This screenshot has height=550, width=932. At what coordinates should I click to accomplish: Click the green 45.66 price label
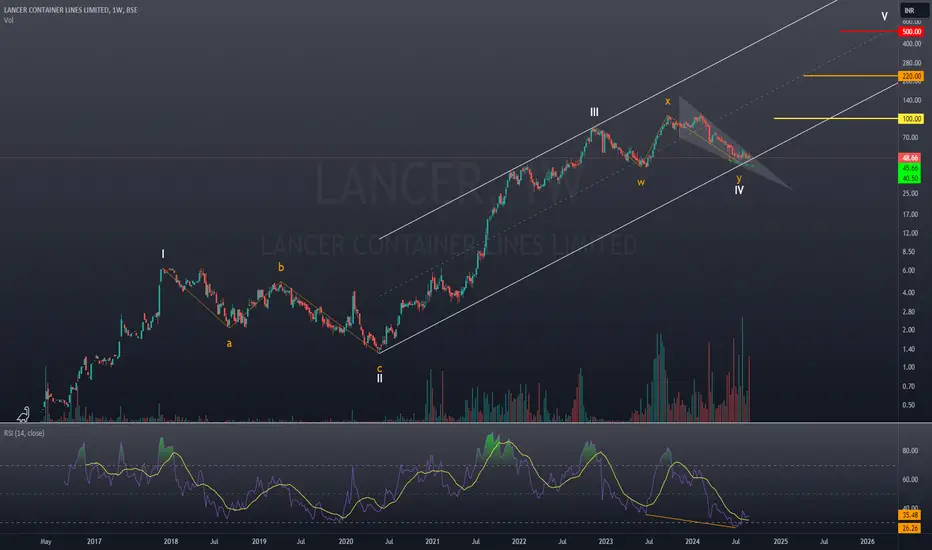[x=910, y=169]
